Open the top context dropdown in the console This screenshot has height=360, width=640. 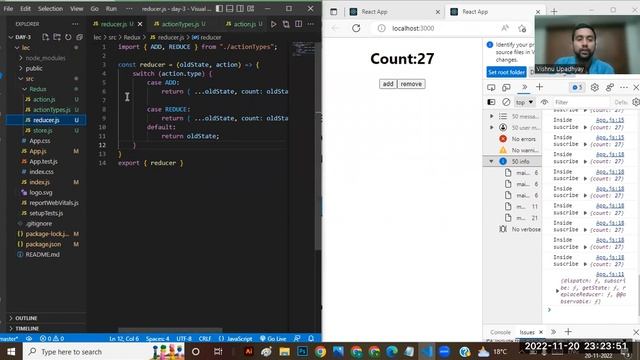point(524,102)
